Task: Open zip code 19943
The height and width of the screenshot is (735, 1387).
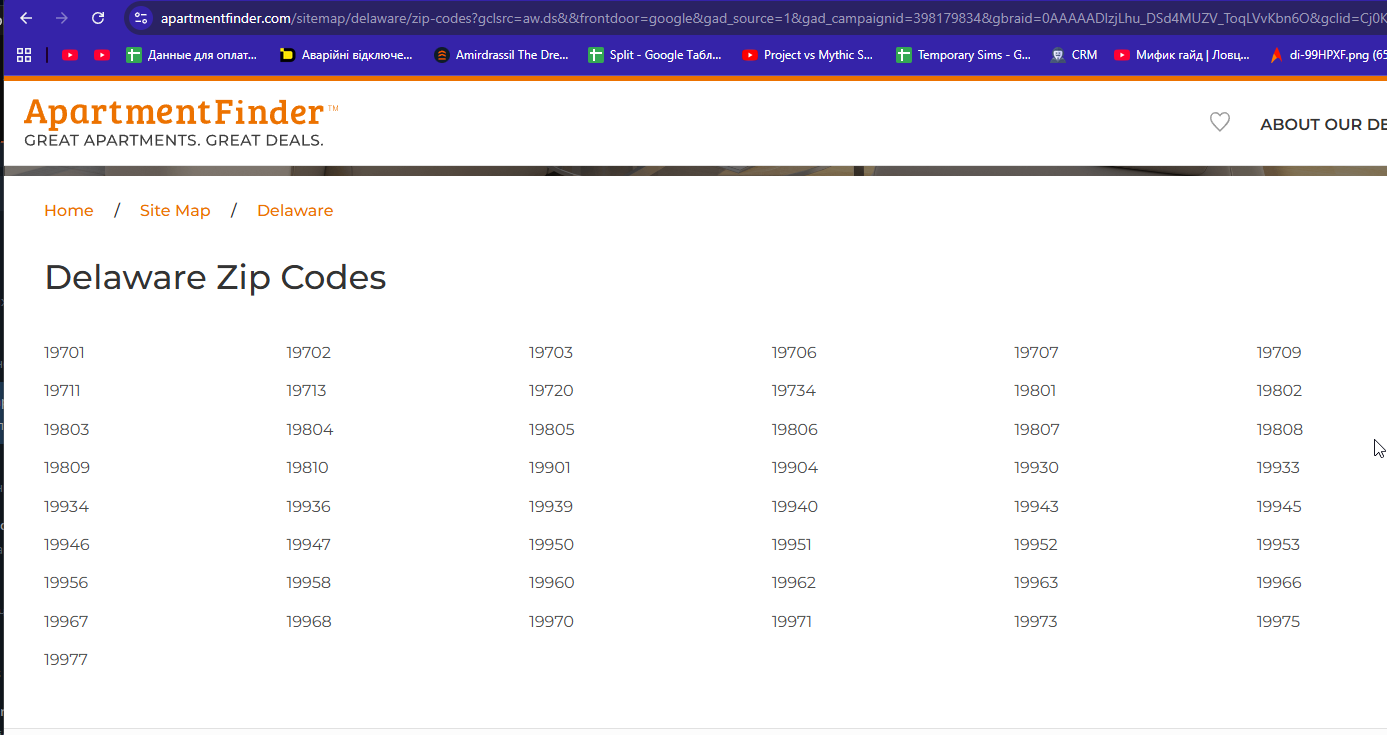Action: tap(1036, 506)
